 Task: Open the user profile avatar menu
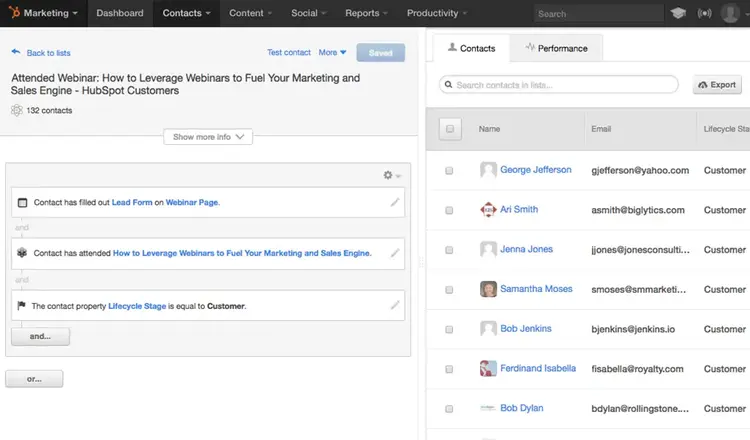[x=730, y=13]
